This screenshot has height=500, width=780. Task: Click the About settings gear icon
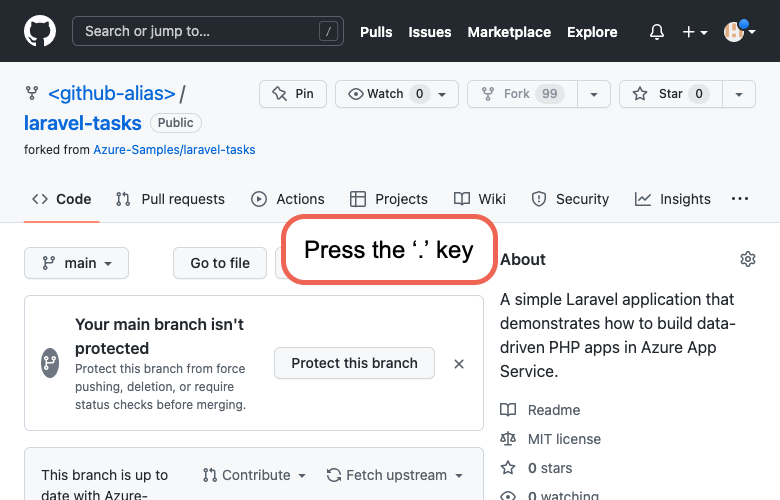point(747,259)
